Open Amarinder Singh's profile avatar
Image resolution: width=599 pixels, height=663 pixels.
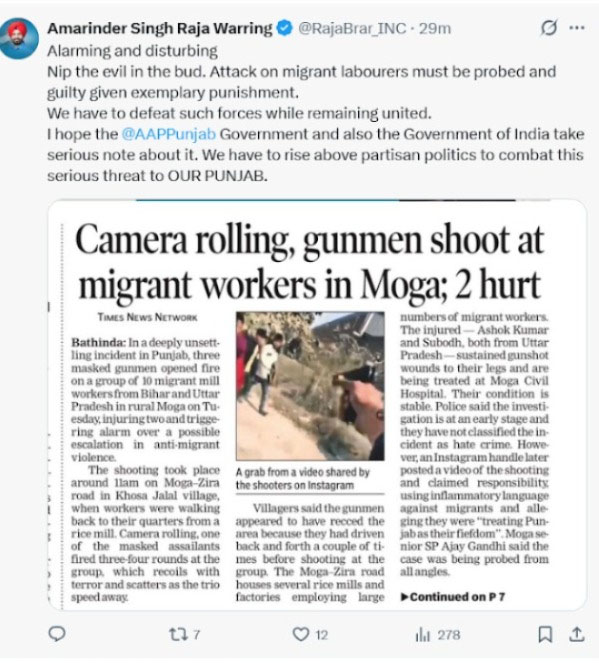pos(19,38)
